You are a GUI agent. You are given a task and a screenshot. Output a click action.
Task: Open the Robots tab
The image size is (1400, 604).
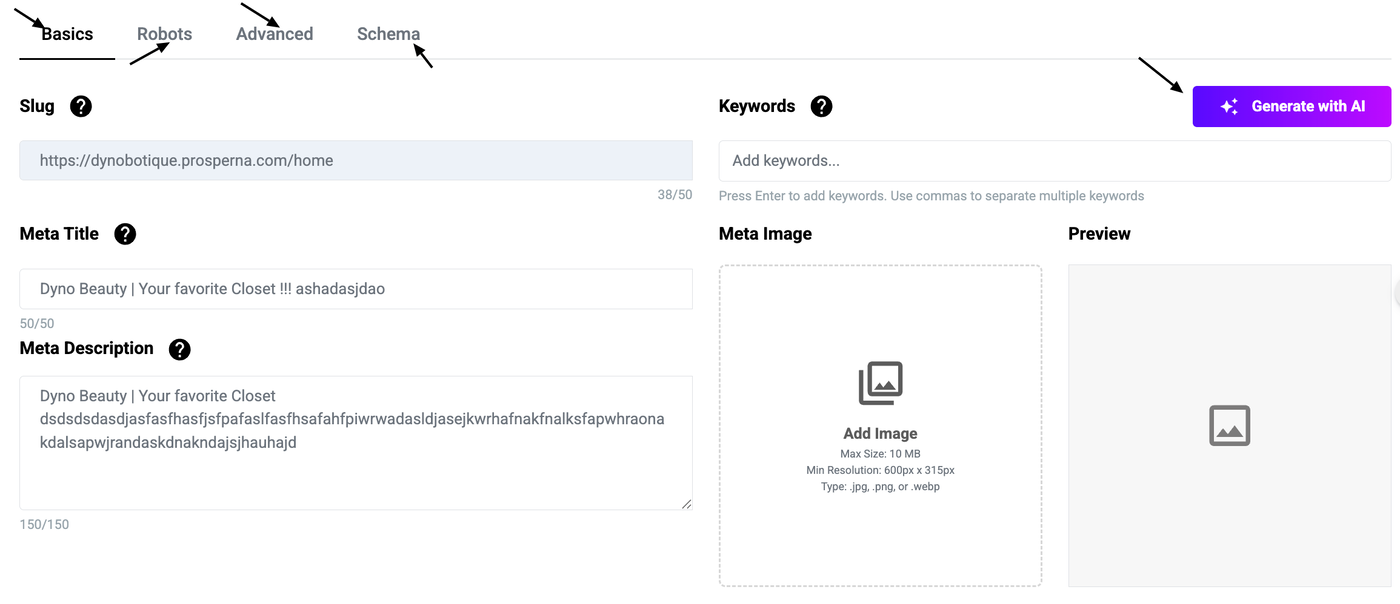pyautogui.click(x=164, y=34)
